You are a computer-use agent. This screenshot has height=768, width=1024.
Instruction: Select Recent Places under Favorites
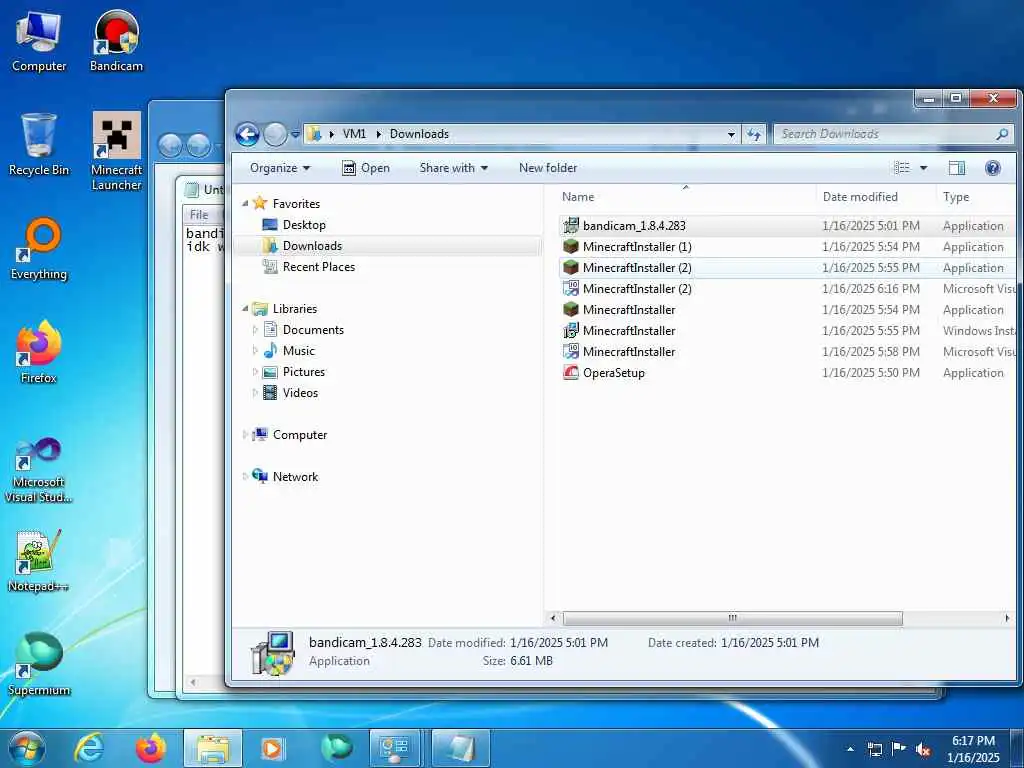319,266
